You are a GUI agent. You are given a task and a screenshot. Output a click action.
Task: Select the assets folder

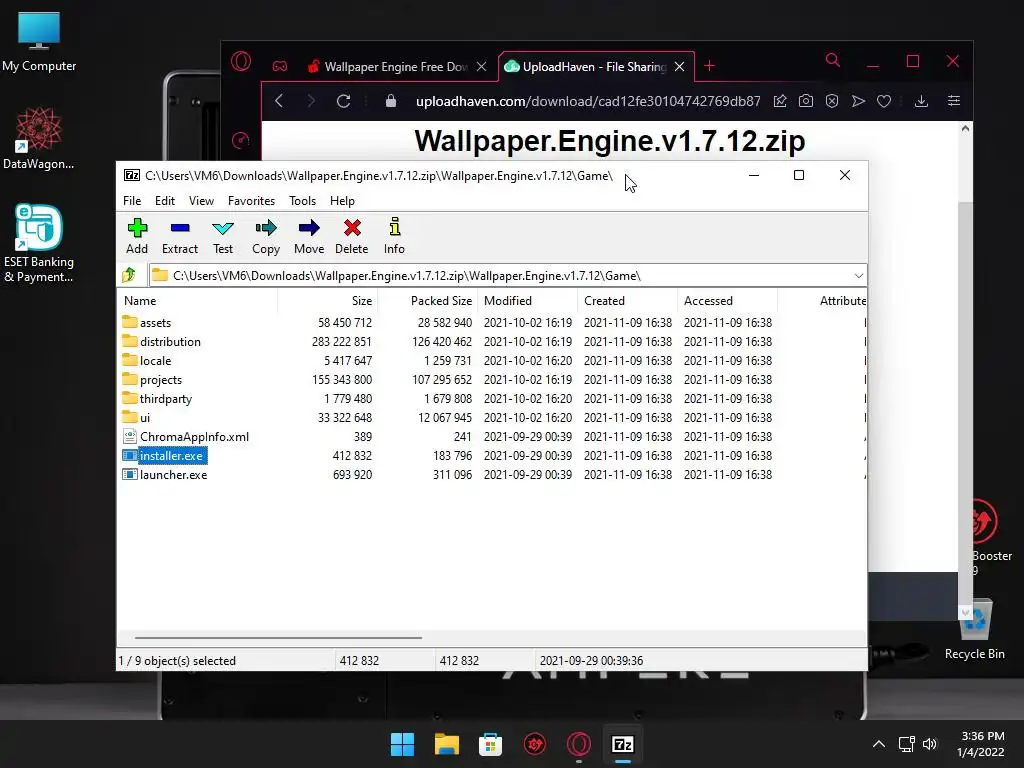[x=155, y=323]
